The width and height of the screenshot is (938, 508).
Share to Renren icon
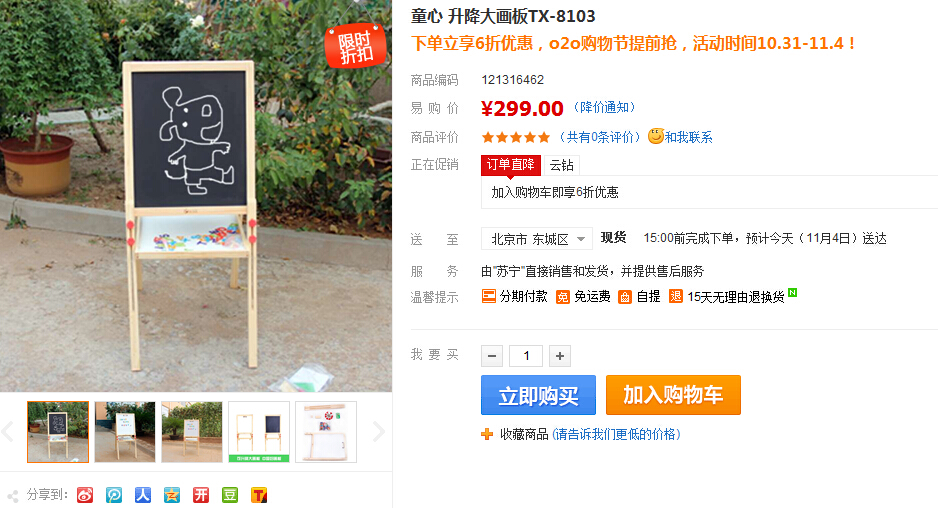click(x=143, y=495)
